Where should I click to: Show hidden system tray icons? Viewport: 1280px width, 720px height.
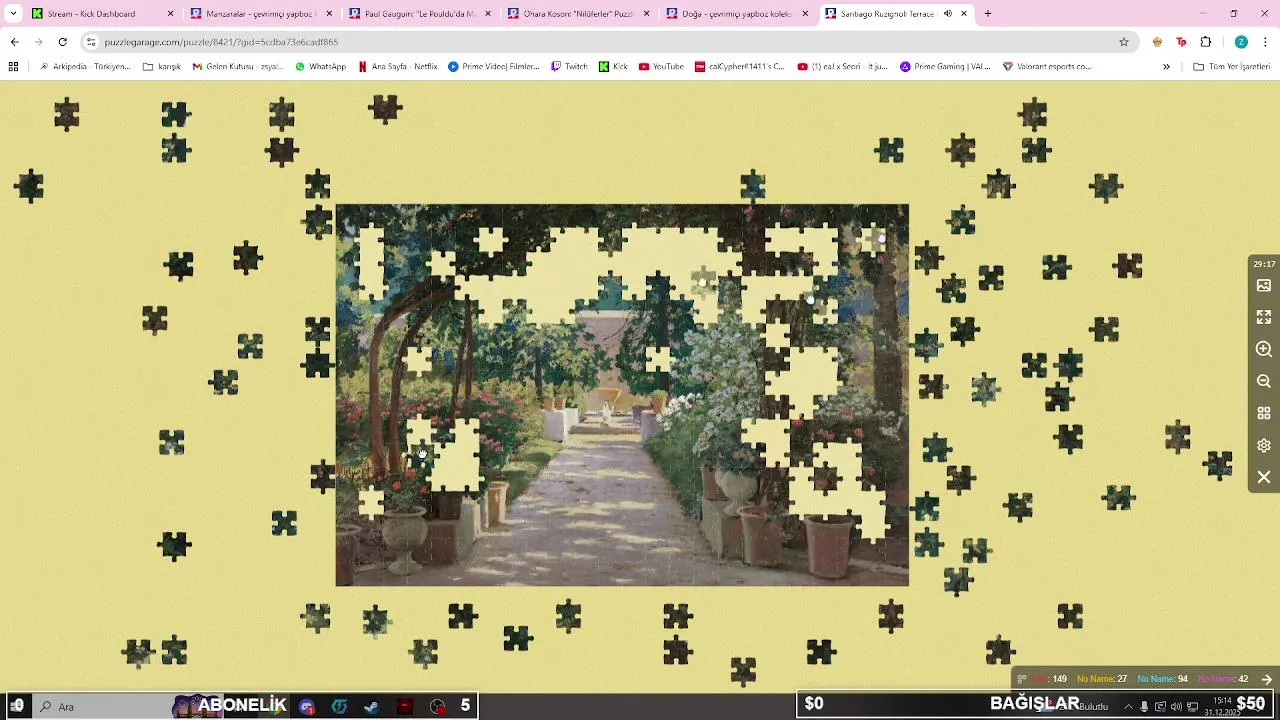coord(1128,707)
